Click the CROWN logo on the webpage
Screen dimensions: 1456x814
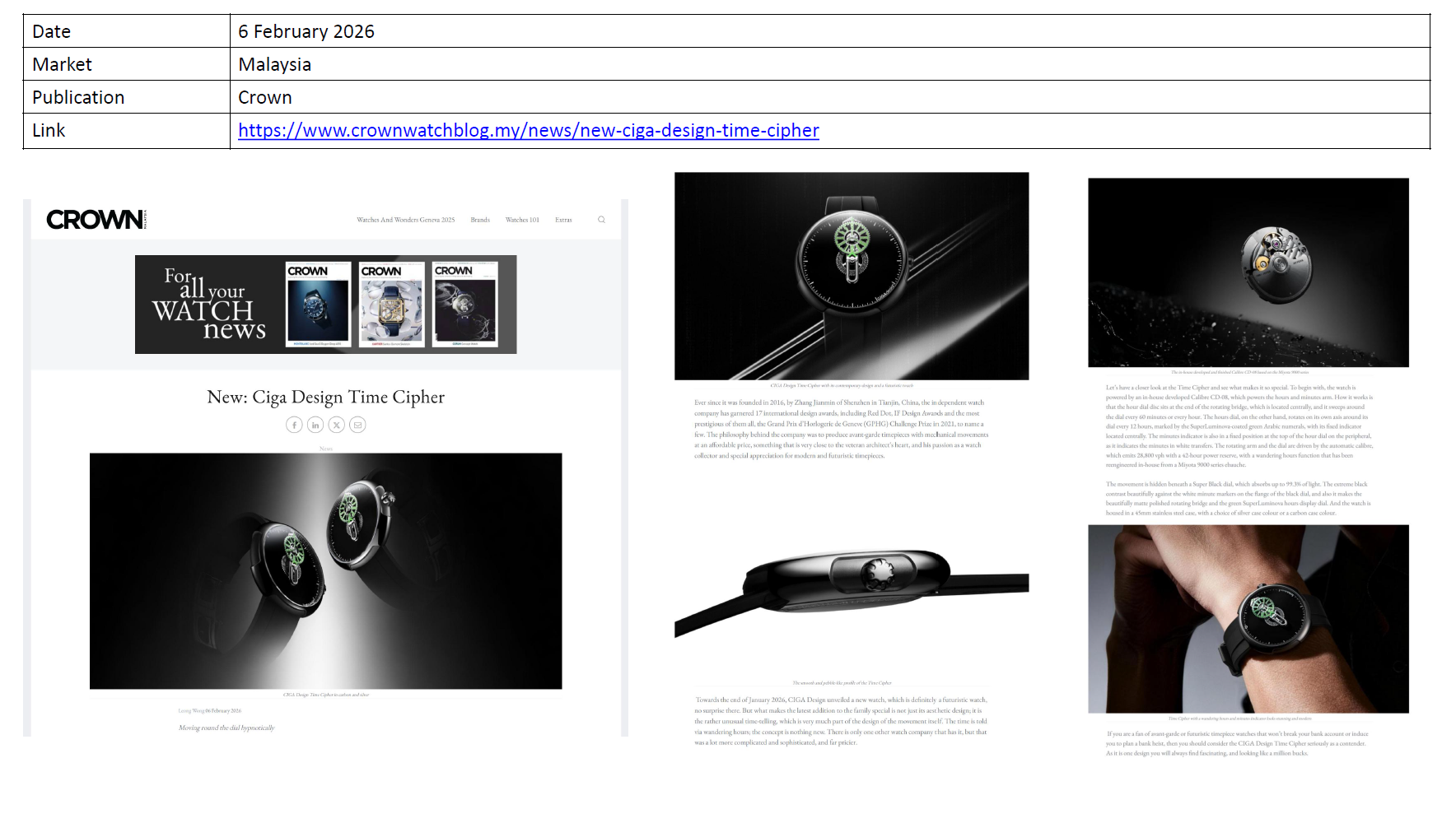coord(96,220)
